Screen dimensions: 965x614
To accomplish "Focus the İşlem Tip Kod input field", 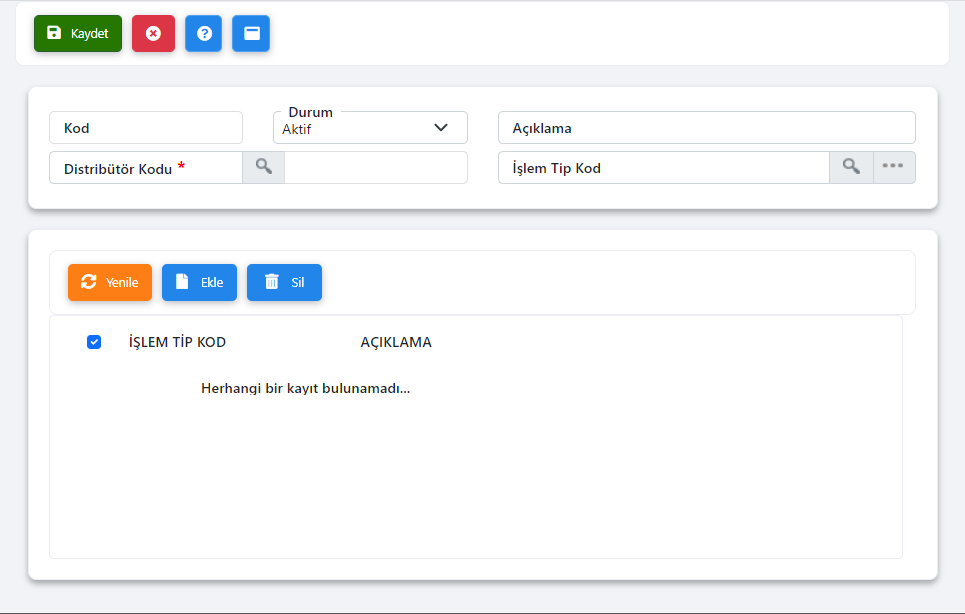I will 663,168.
